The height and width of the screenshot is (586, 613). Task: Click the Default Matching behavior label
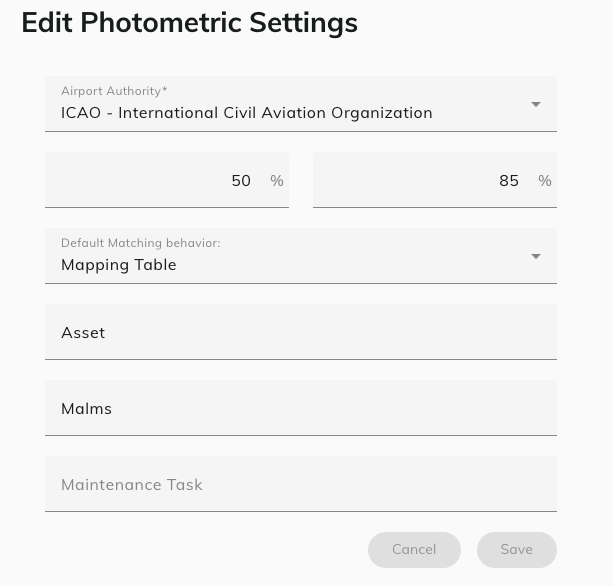[140, 243]
